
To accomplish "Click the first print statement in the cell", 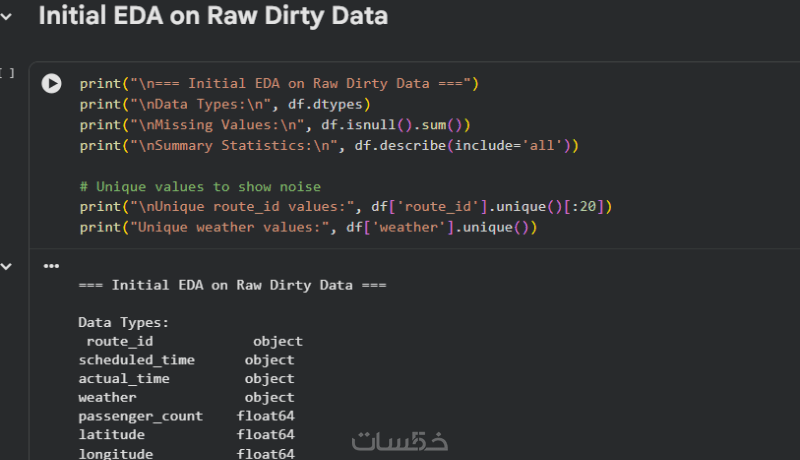I will click(x=279, y=84).
